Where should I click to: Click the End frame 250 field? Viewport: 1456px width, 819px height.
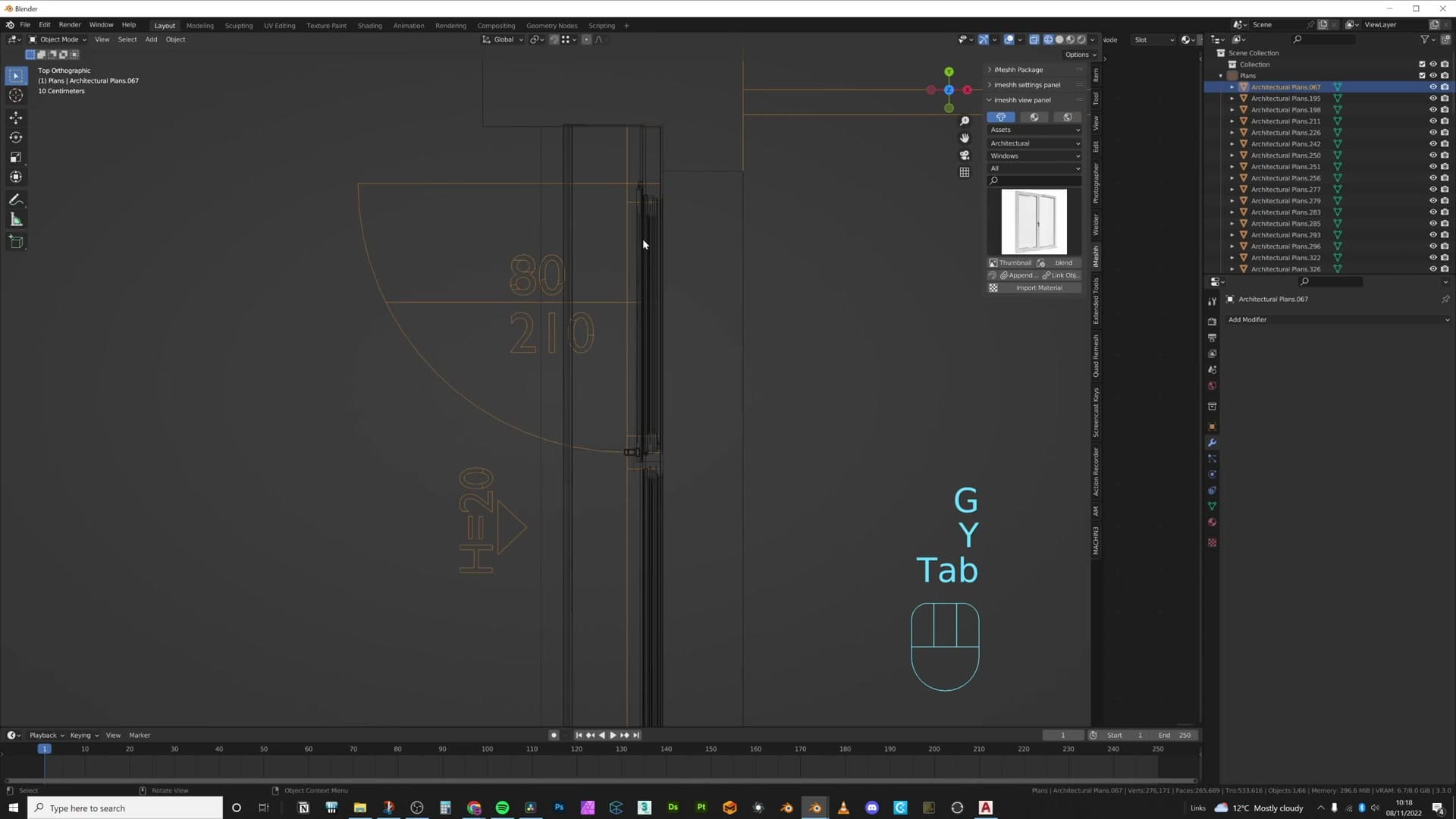pos(1174,736)
